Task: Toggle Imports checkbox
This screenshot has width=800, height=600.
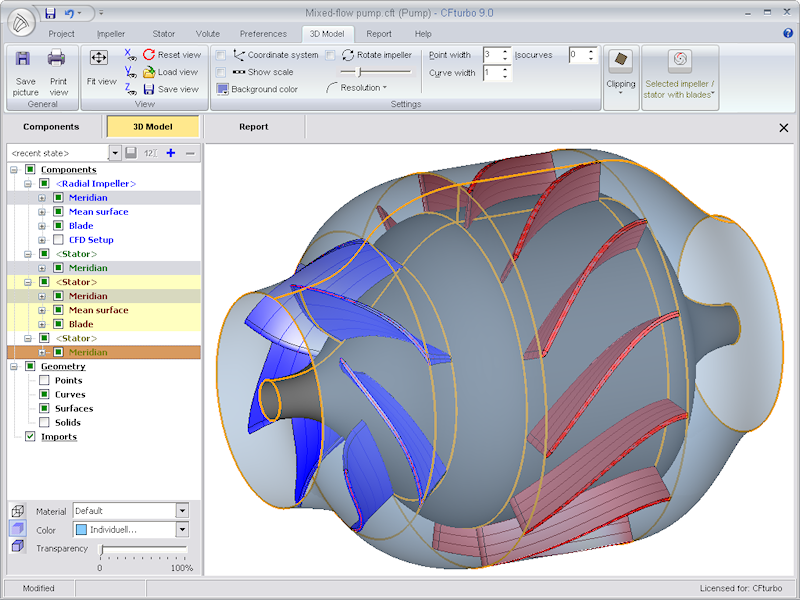Action: pyautogui.click(x=30, y=436)
